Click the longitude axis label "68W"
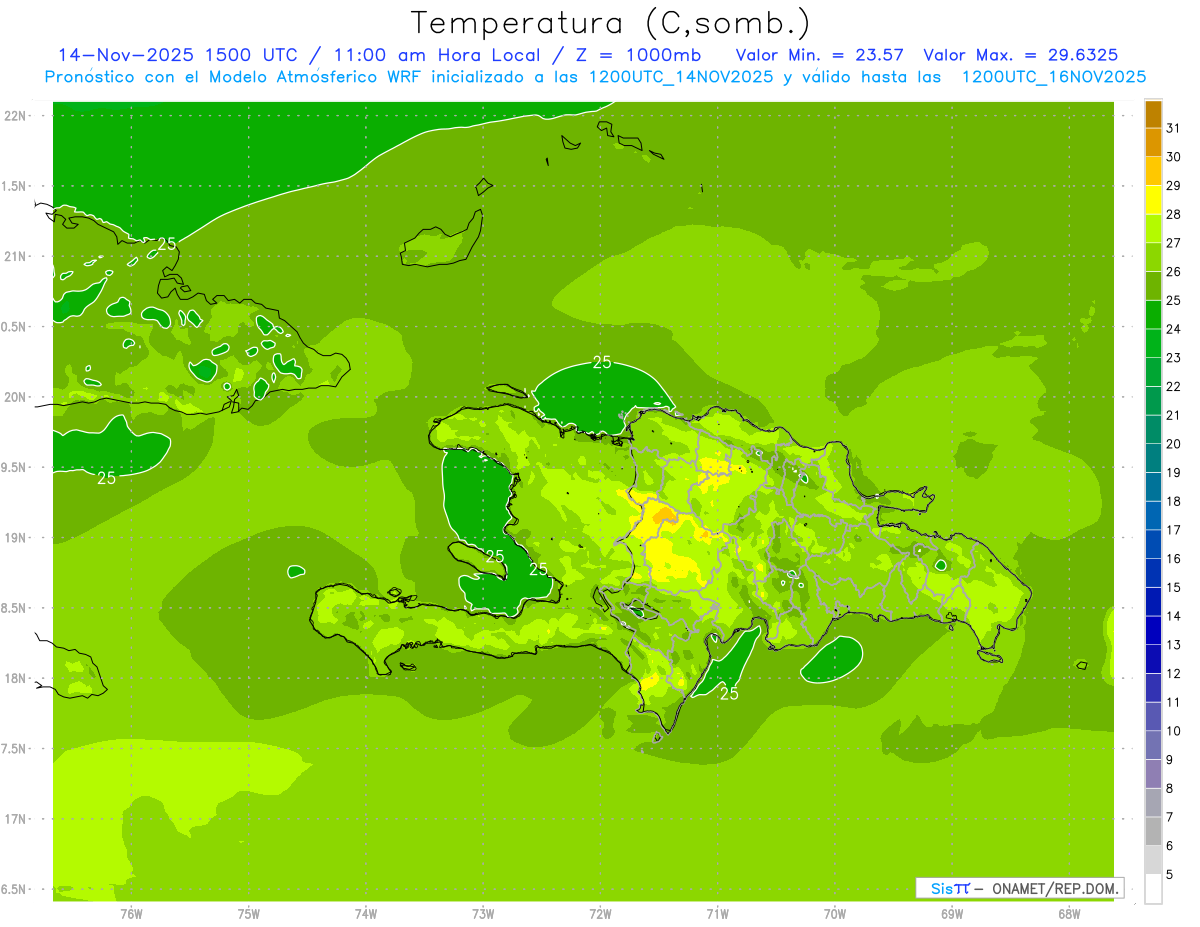The image size is (1200, 927). 1069,913
